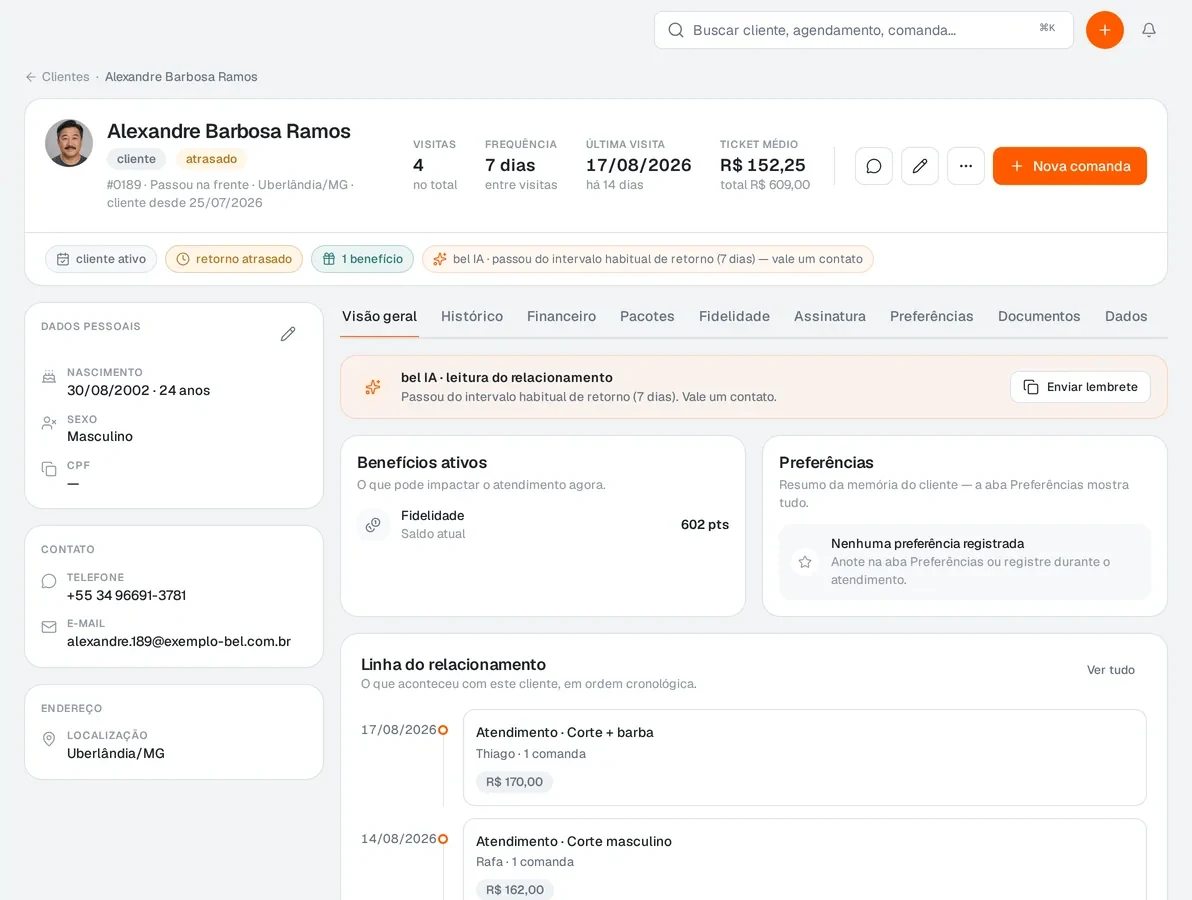Click the retorno atrasado chip
Image resolution: width=1192 pixels, height=900 pixels.
(x=234, y=259)
